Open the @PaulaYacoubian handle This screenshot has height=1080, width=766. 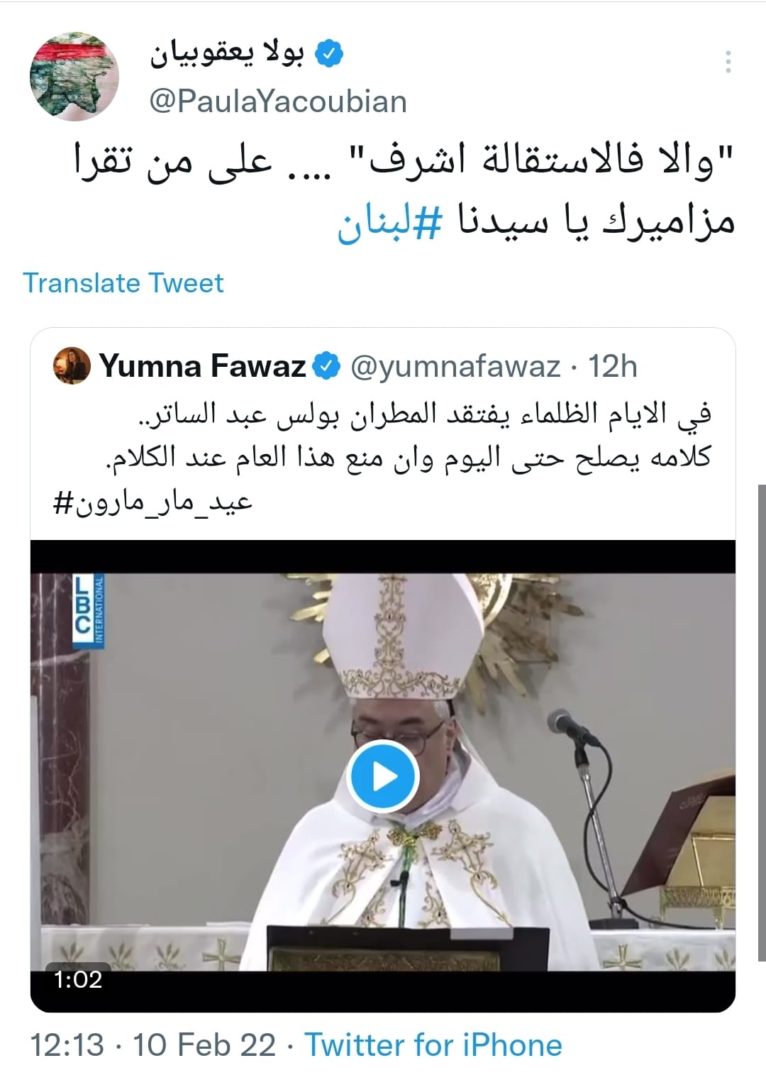point(278,102)
